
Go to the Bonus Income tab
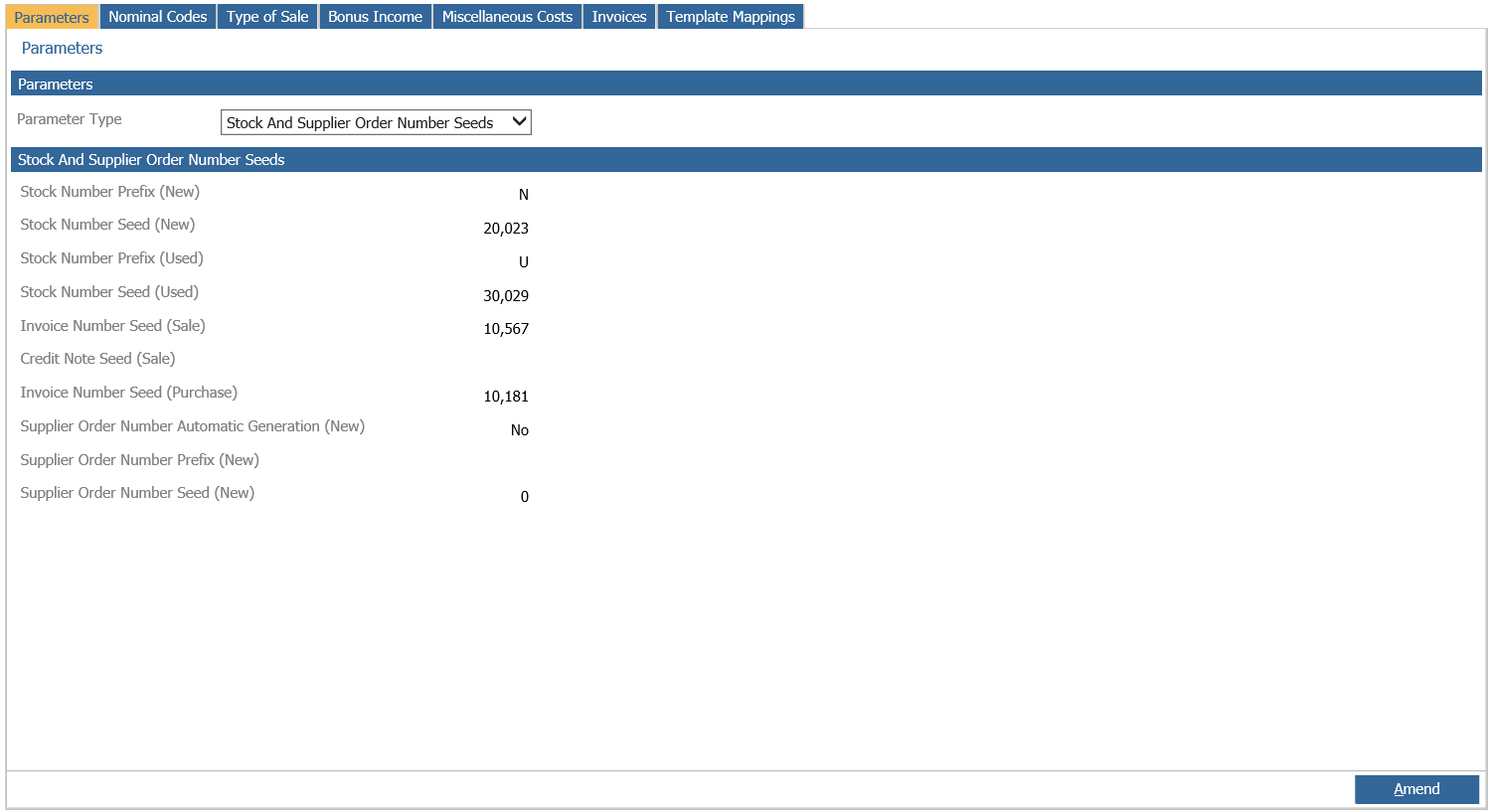point(375,17)
